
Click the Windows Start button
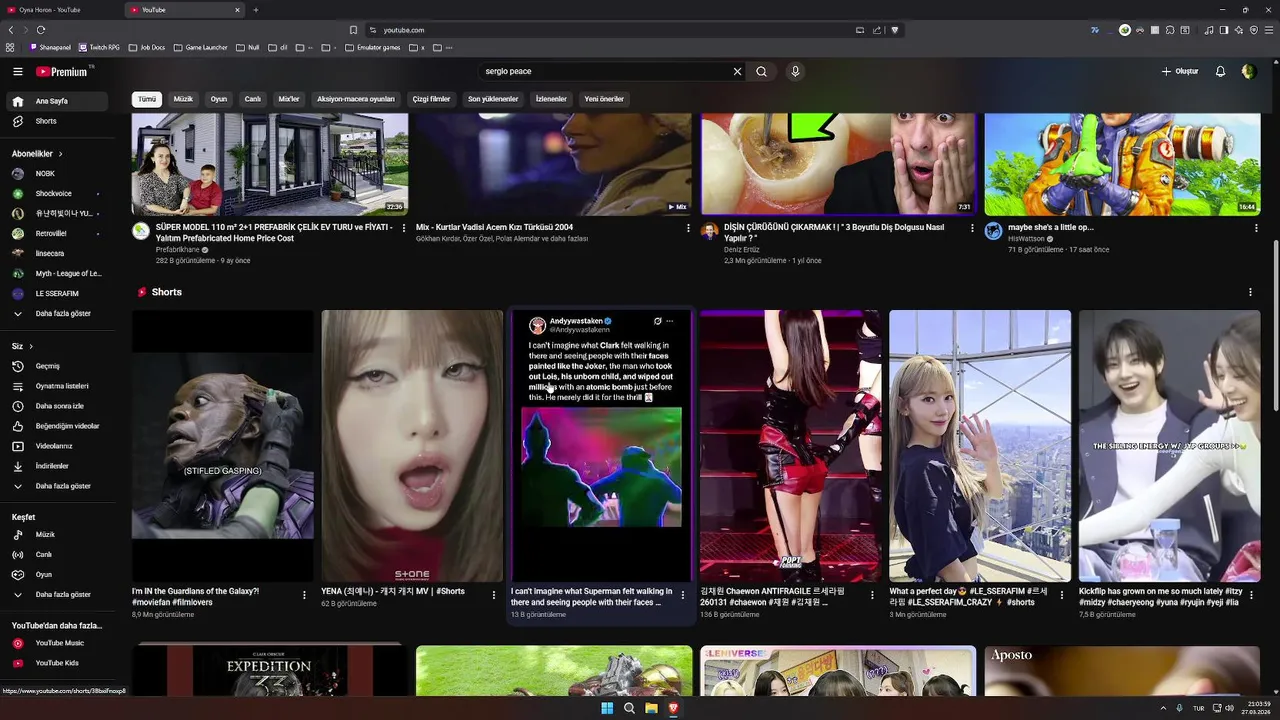[607, 708]
